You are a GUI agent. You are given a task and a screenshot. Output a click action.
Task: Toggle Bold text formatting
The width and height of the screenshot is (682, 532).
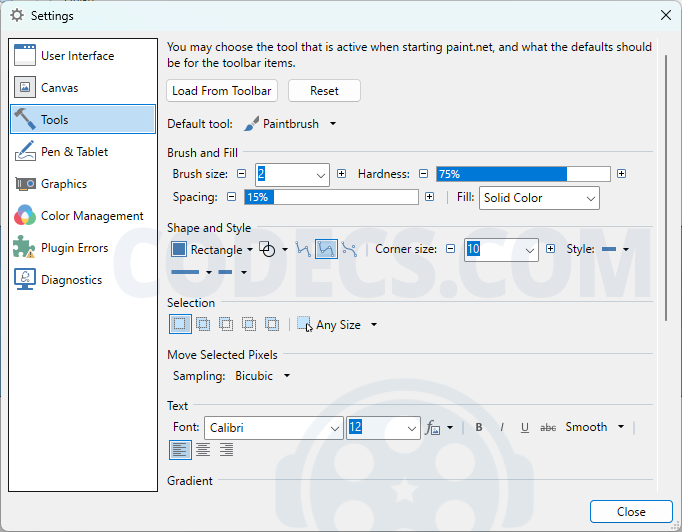coord(479,428)
